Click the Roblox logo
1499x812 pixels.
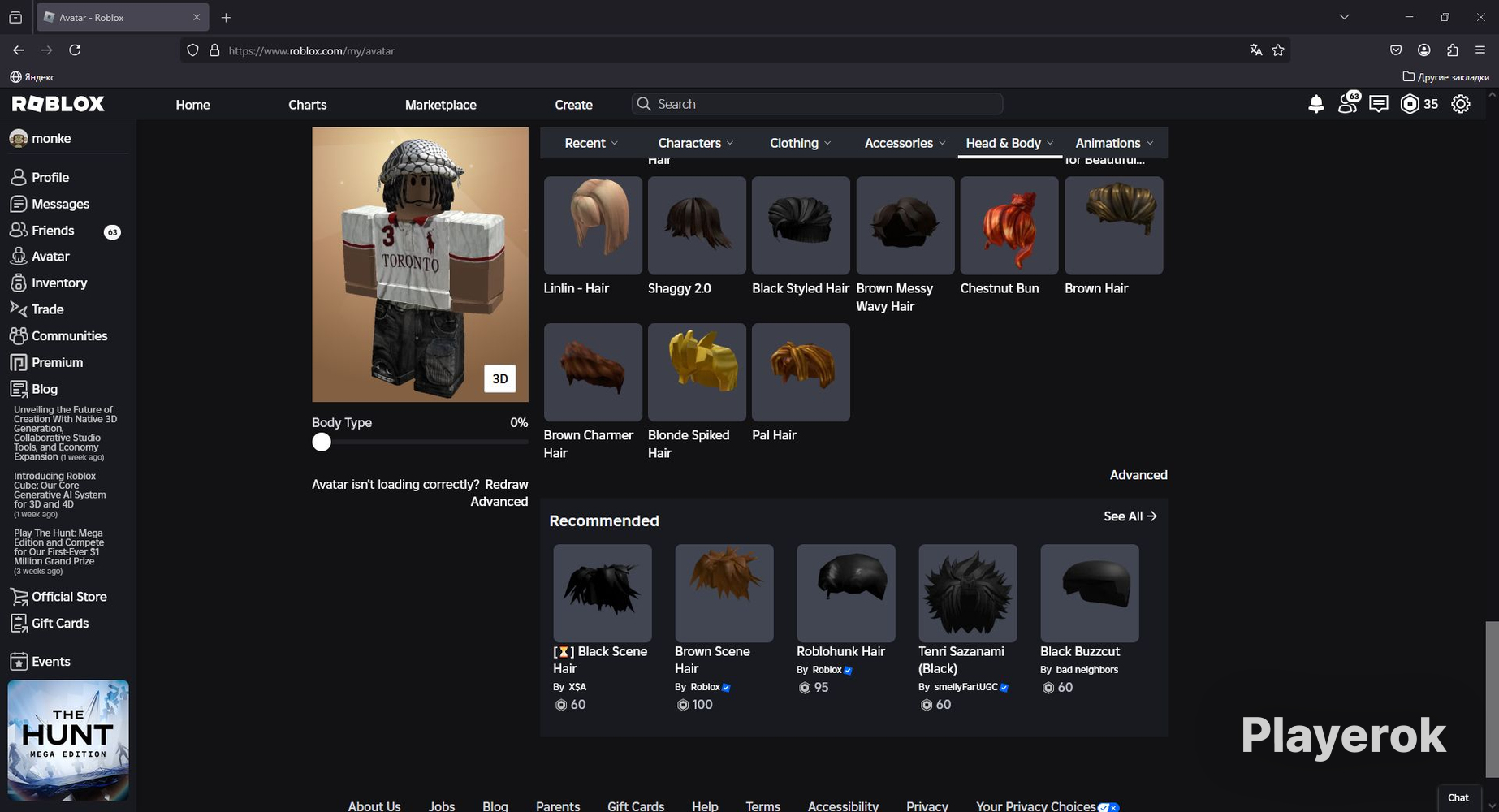tap(58, 104)
